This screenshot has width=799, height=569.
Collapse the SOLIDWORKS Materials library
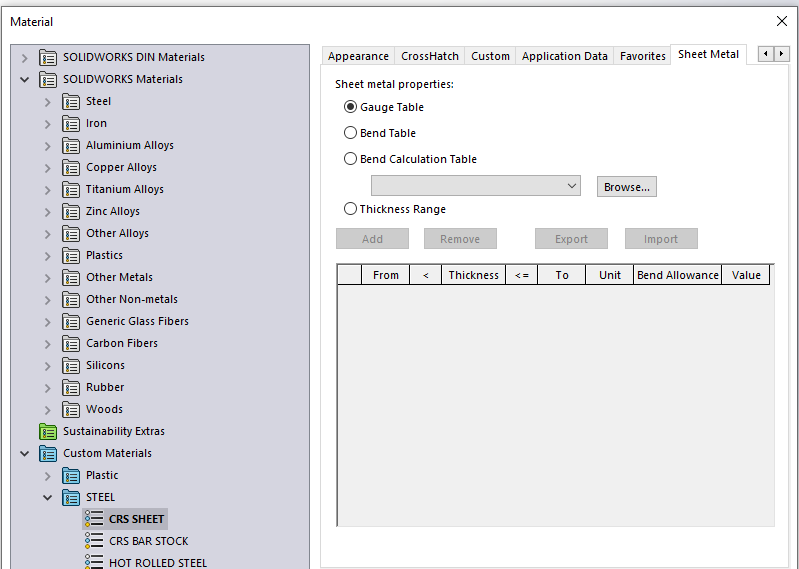[24, 79]
